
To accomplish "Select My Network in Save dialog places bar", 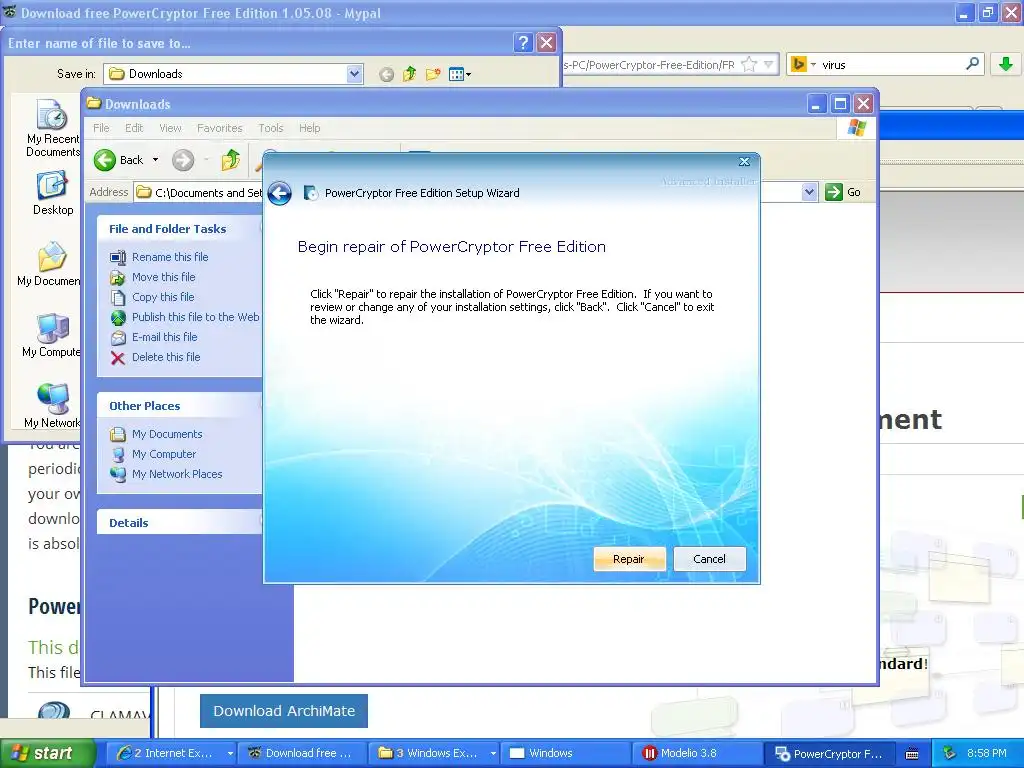I will tap(52, 406).
